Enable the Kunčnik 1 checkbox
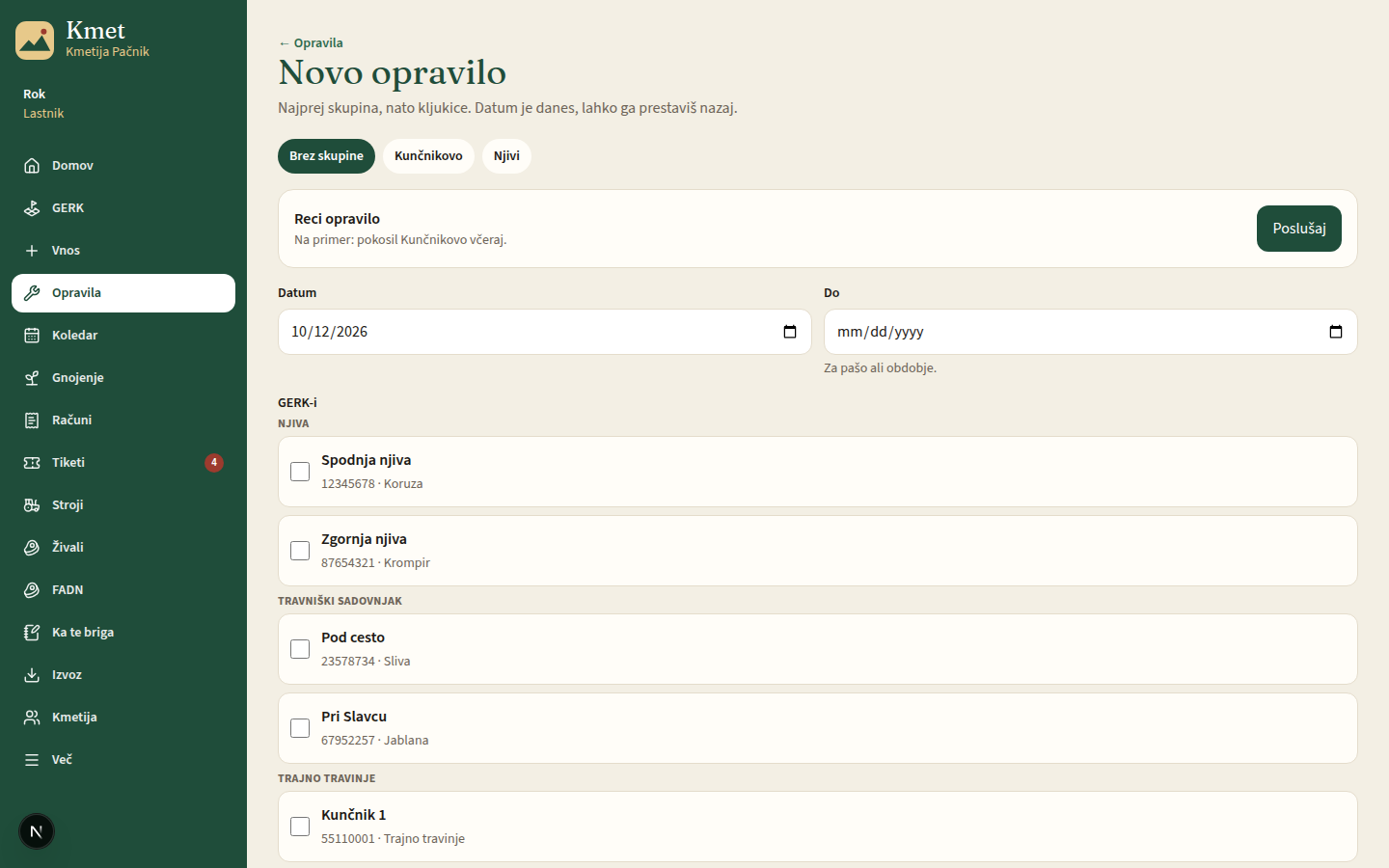The image size is (1389, 868). [x=300, y=827]
